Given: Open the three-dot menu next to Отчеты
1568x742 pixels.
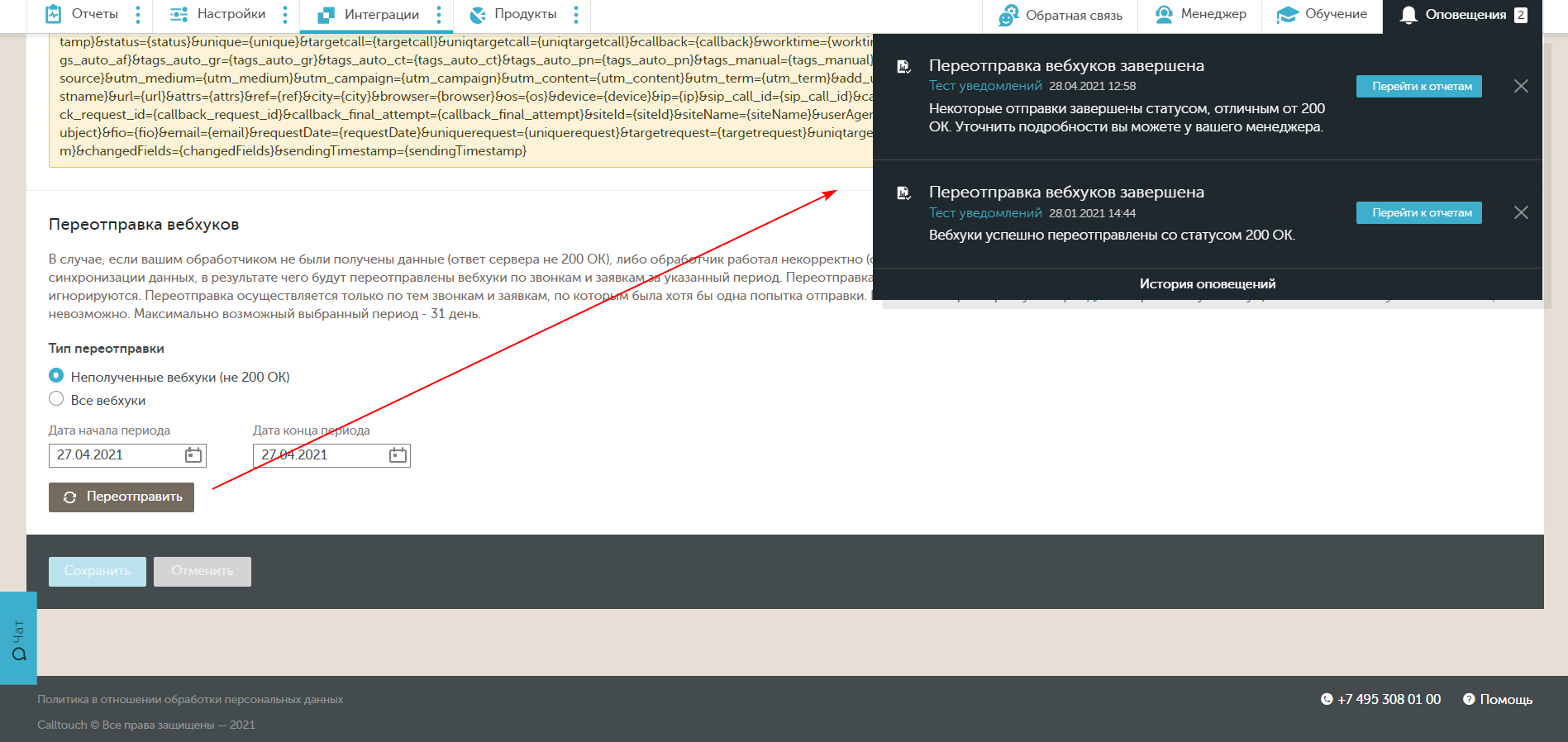Looking at the screenshot, I should (138, 14).
